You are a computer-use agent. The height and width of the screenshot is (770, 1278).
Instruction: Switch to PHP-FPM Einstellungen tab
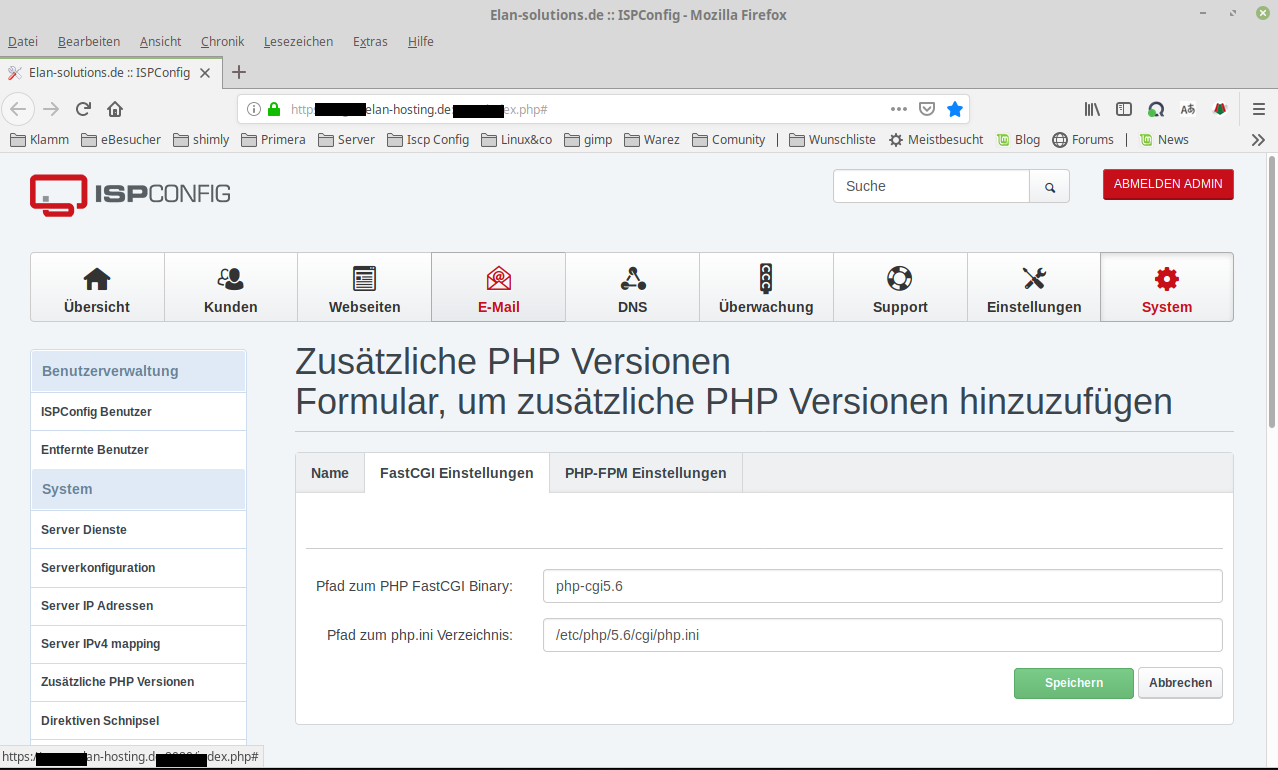pos(646,473)
